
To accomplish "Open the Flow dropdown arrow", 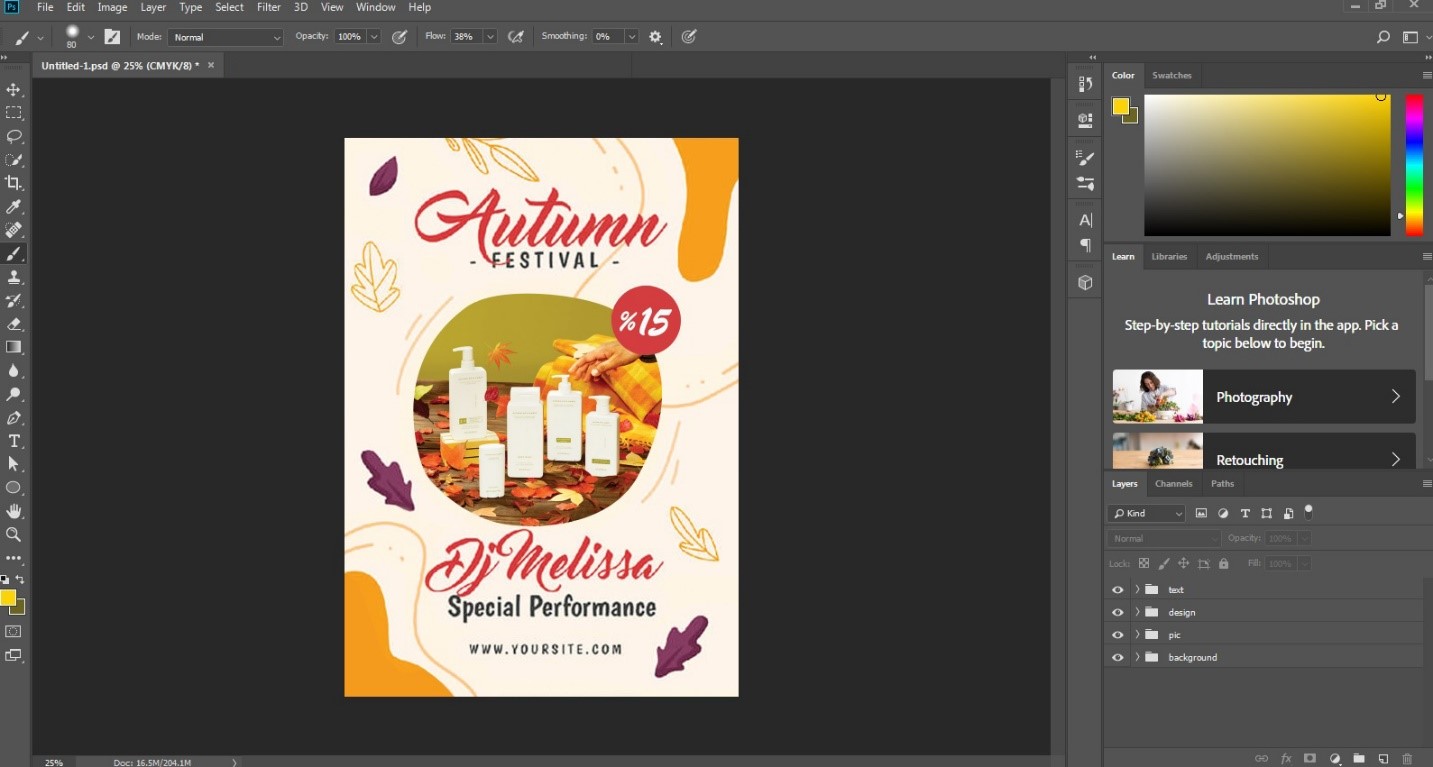I will (490, 37).
